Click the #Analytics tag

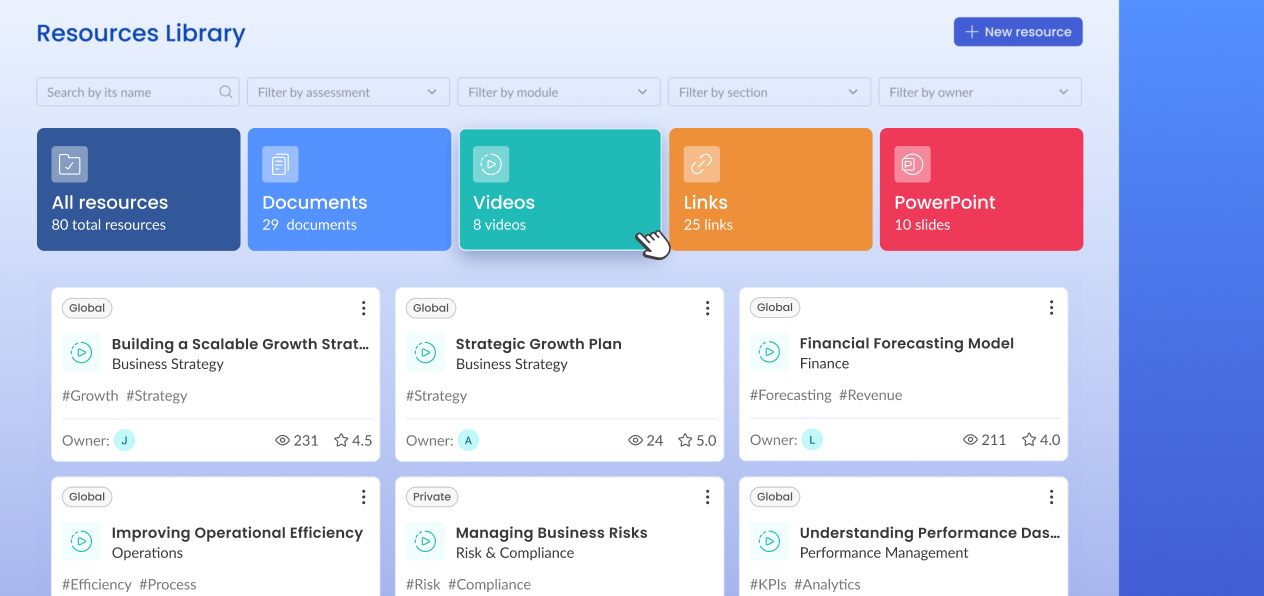tap(827, 585)
